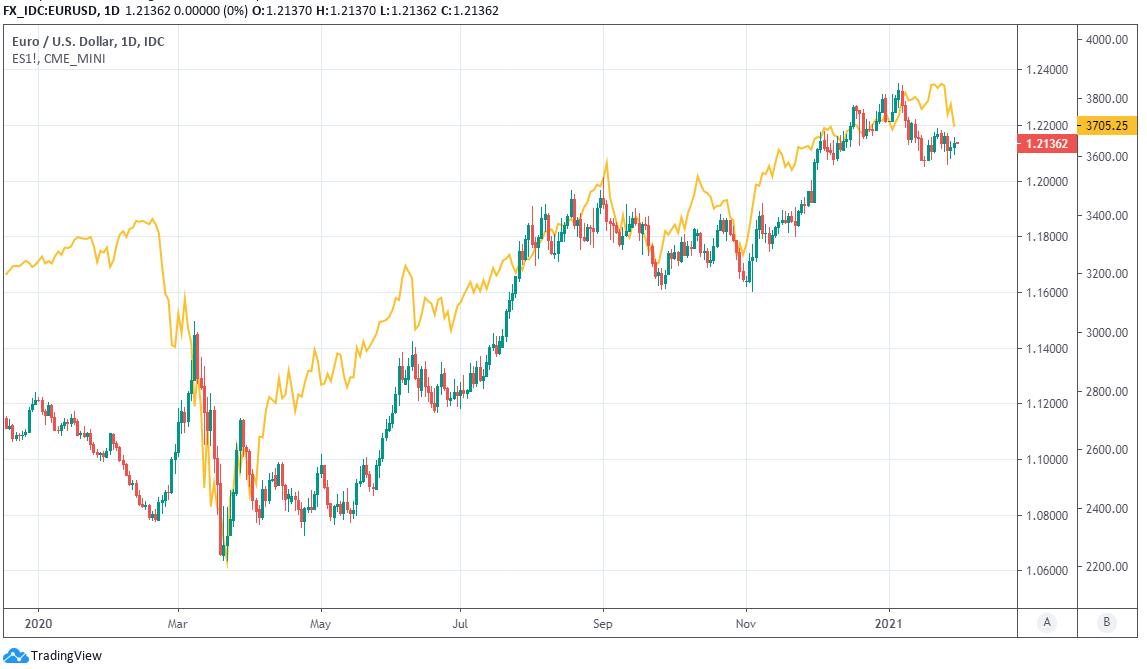Click the May label on time axis

pyautogui.click(x=321, y=621)
